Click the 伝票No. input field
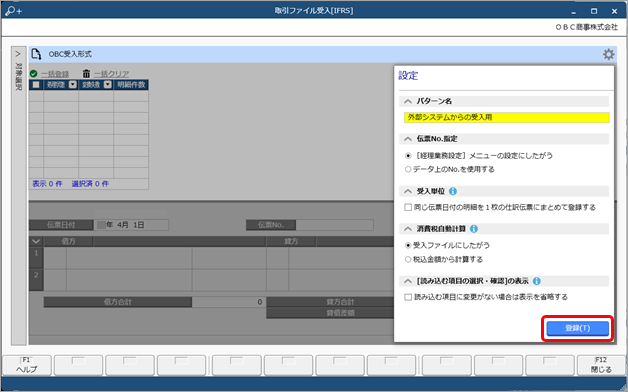This screenshot has height=392, width=628. tap(334, 225)
